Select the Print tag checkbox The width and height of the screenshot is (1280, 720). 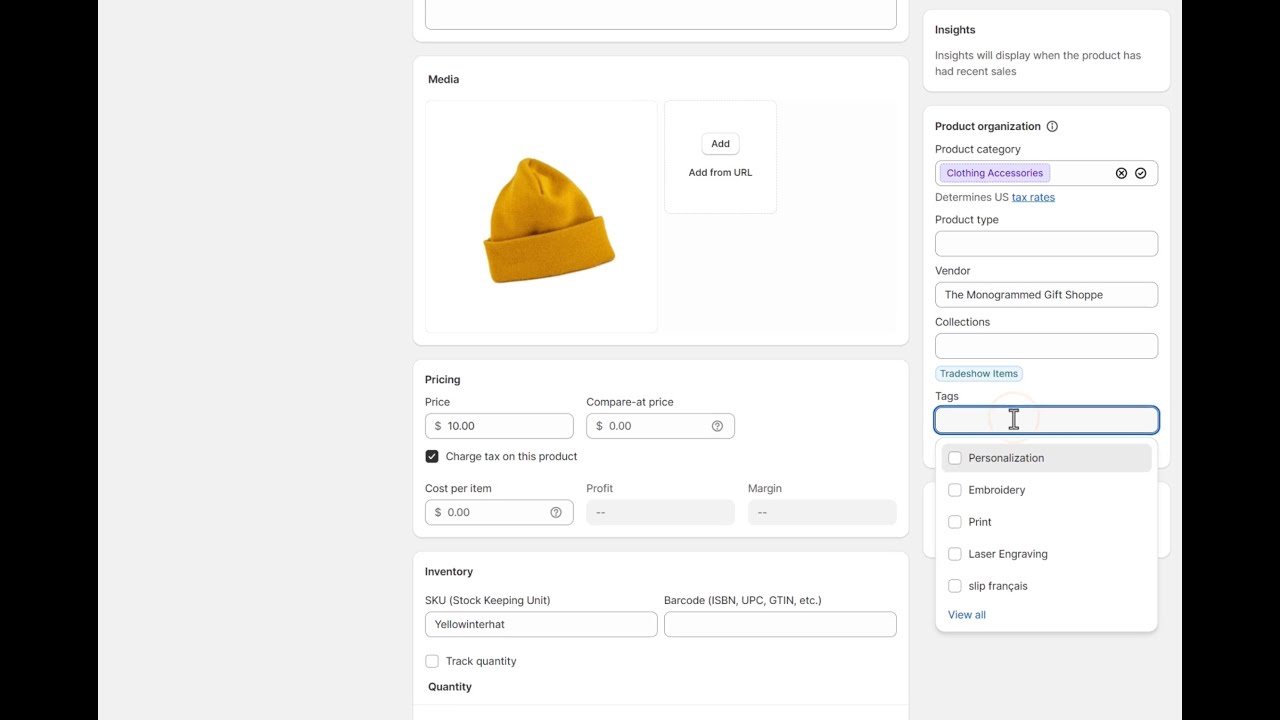pos(955,522)
